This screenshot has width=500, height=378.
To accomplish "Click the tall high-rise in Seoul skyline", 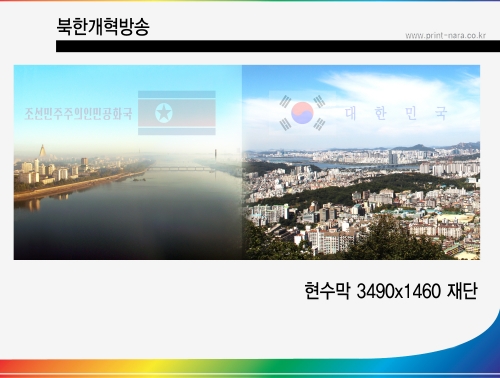I will point(393,157).
